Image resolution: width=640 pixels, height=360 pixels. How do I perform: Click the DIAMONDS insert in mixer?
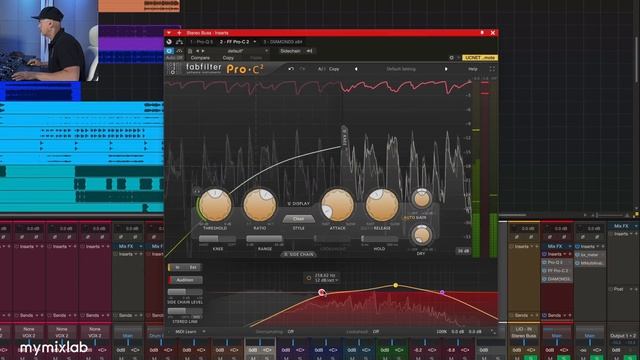tap(557, 279)
